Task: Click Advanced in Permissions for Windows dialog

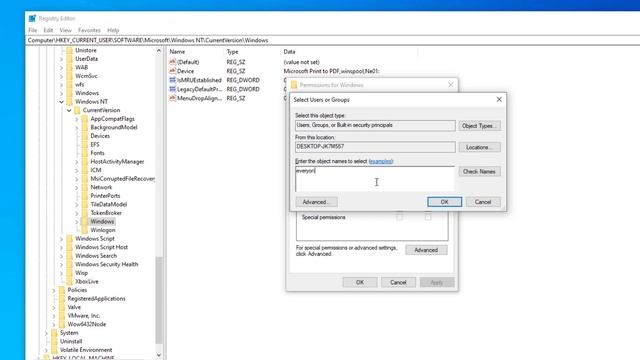Action: (x=426, y=250)
